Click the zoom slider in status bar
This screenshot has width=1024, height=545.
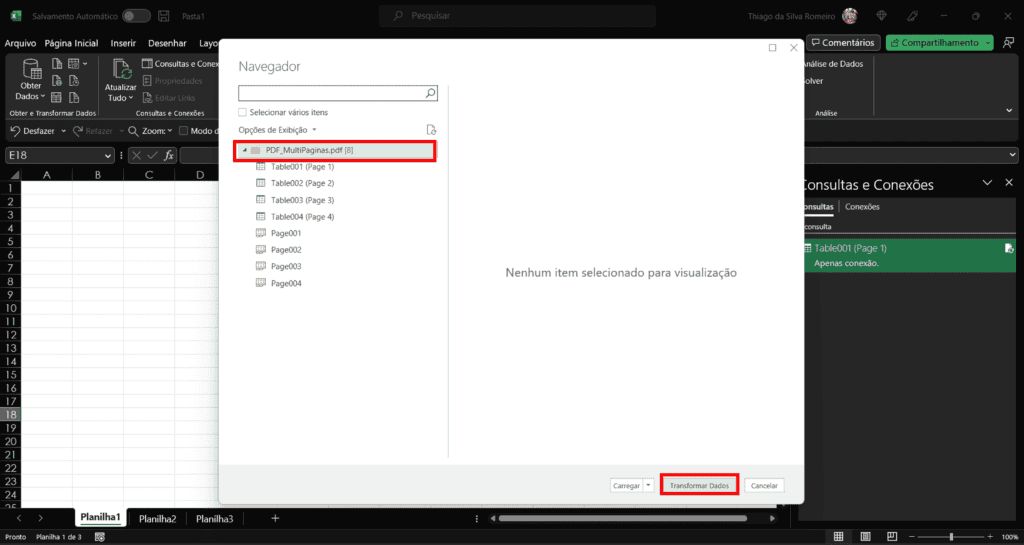[x=950, y=537]
